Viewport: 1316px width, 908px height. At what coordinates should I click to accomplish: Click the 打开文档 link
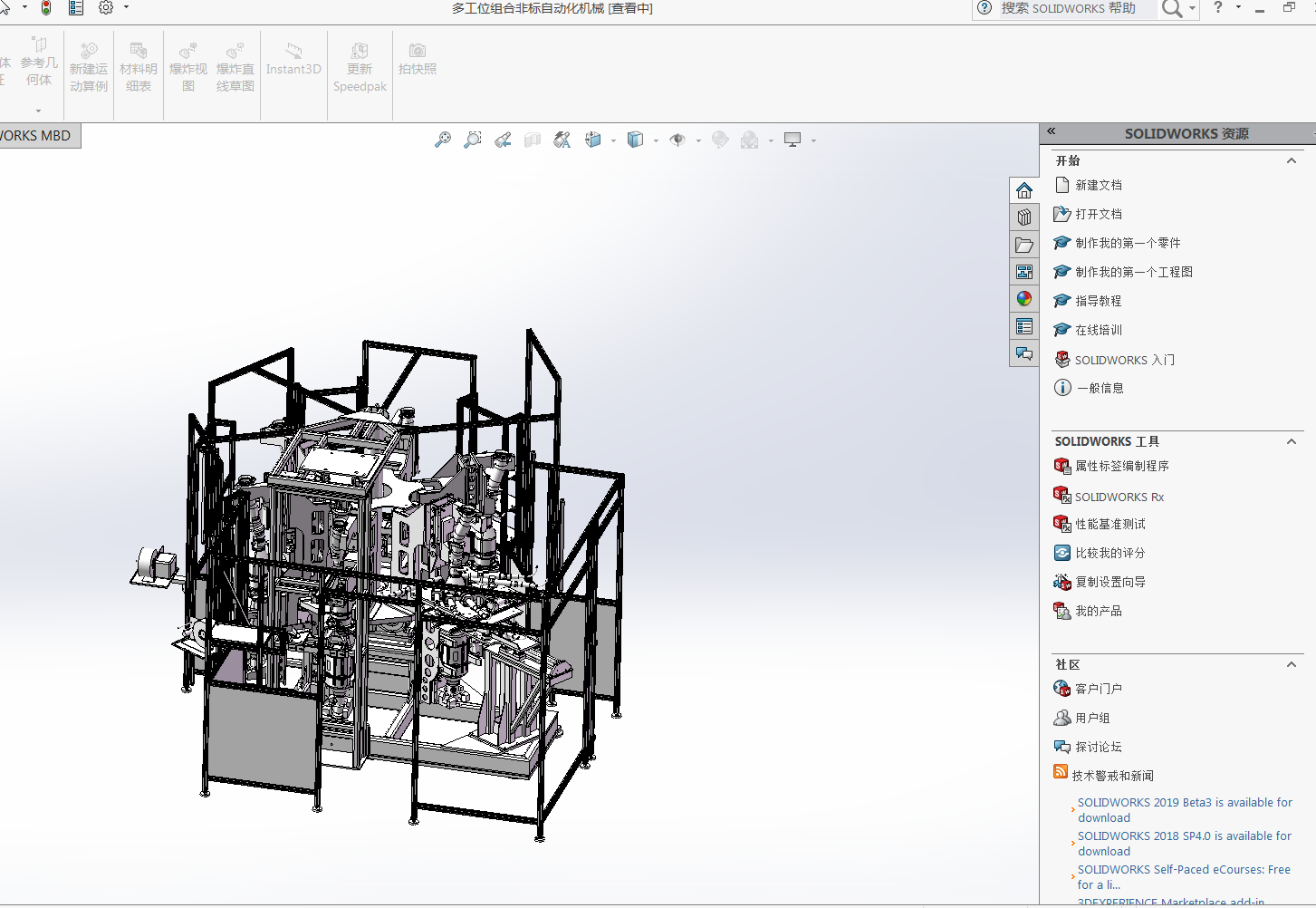coord(1098,214)
